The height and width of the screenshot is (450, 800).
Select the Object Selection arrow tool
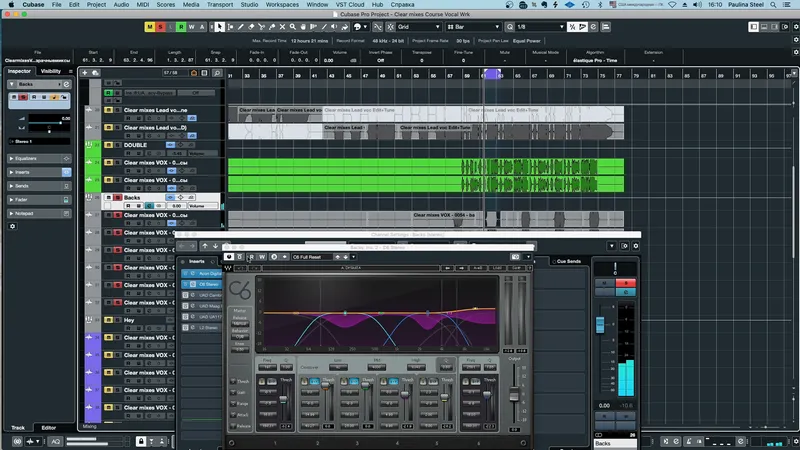tap(219, 27)
